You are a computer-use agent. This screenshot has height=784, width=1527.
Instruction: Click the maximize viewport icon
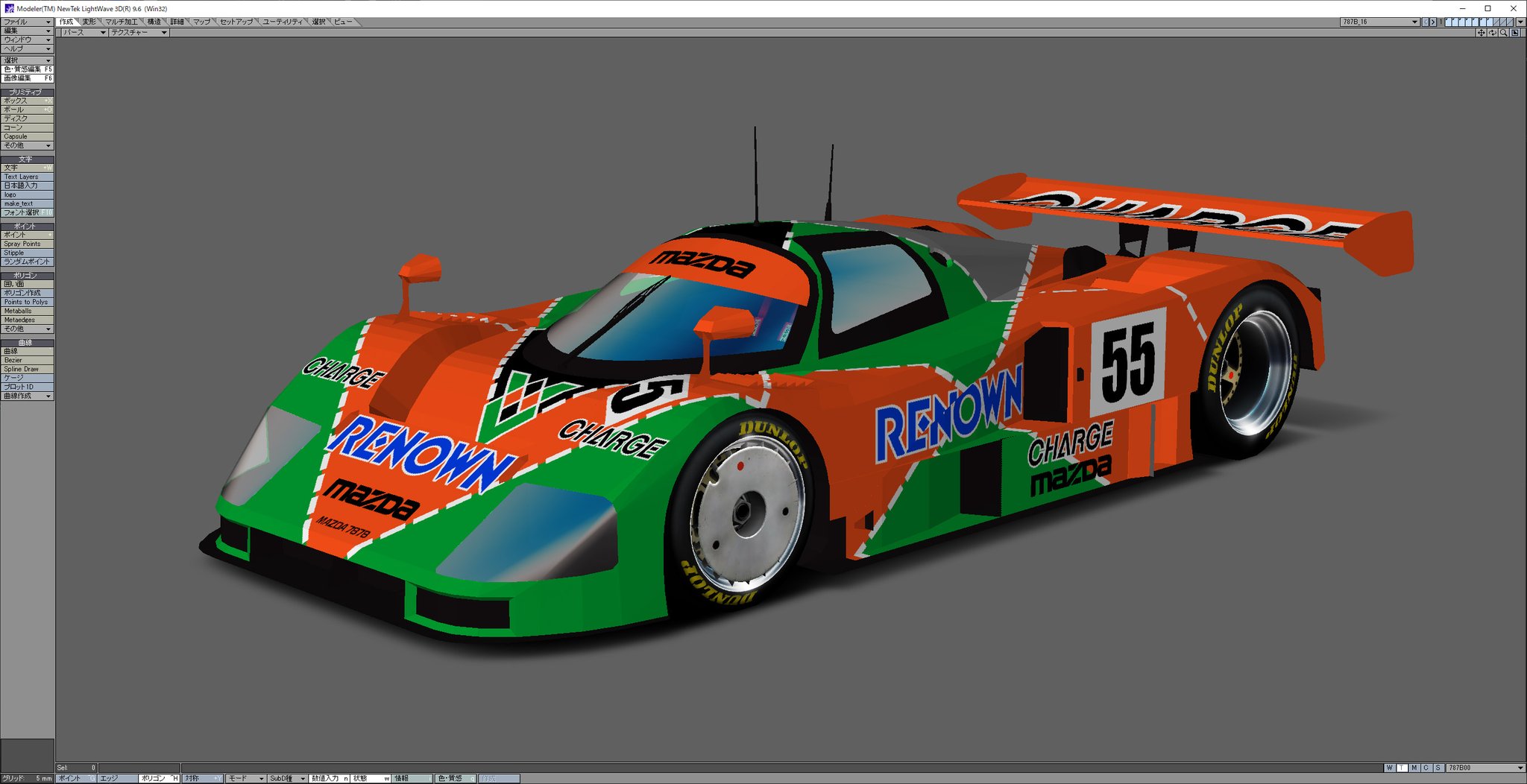point(1515,33)
